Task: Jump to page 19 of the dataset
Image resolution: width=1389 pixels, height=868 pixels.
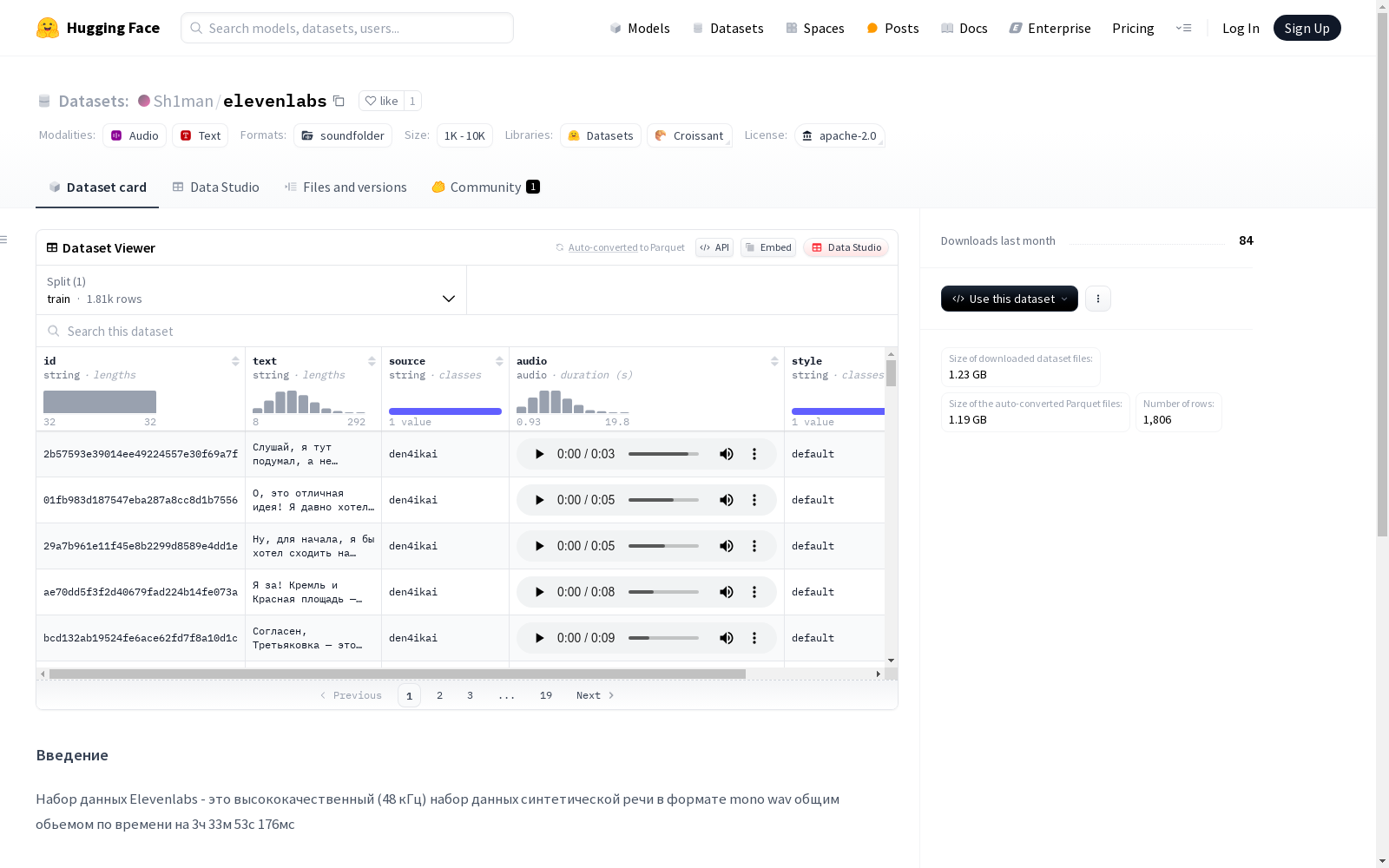Action: 546,695
